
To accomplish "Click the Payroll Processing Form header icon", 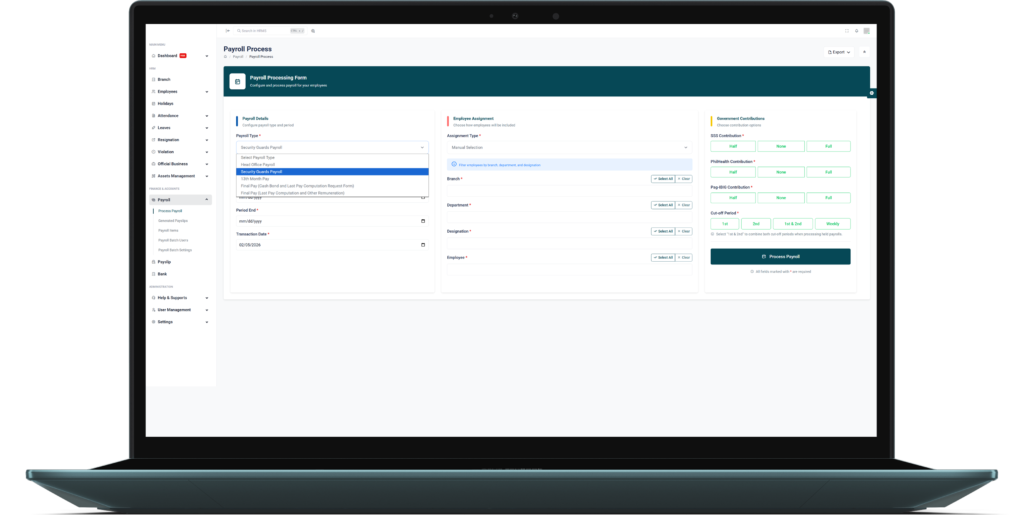I will tap(237, 82).
